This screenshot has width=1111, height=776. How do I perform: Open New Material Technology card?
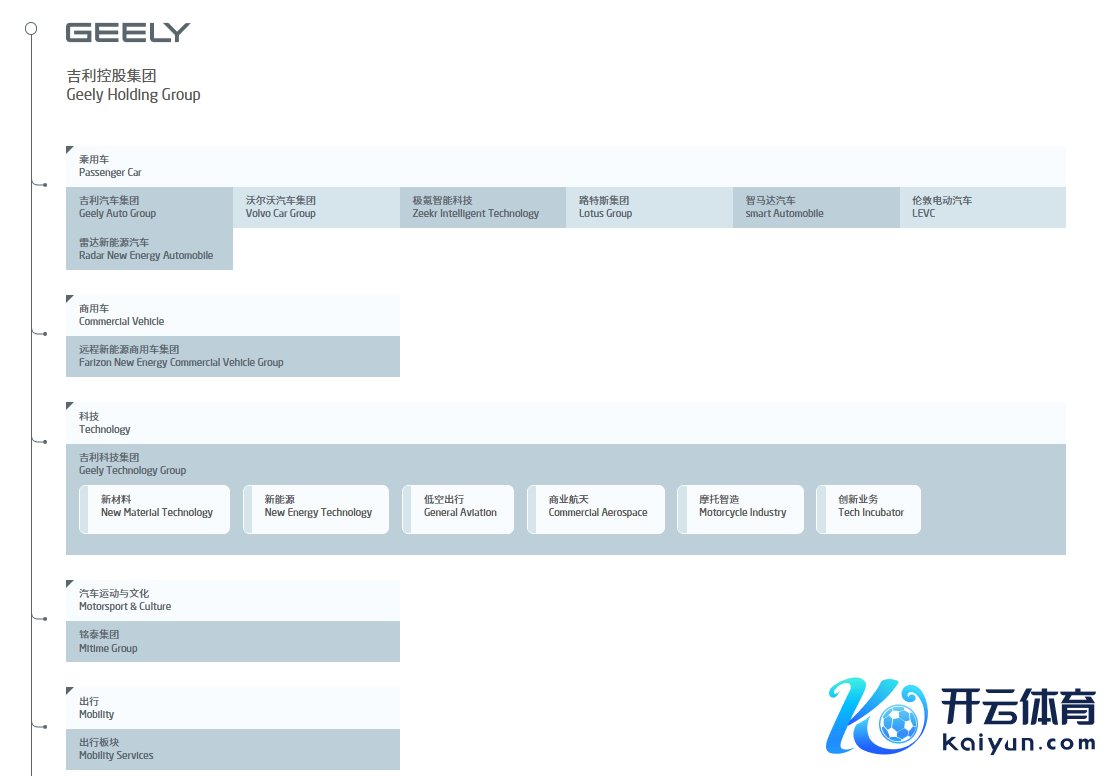(154, 510)
